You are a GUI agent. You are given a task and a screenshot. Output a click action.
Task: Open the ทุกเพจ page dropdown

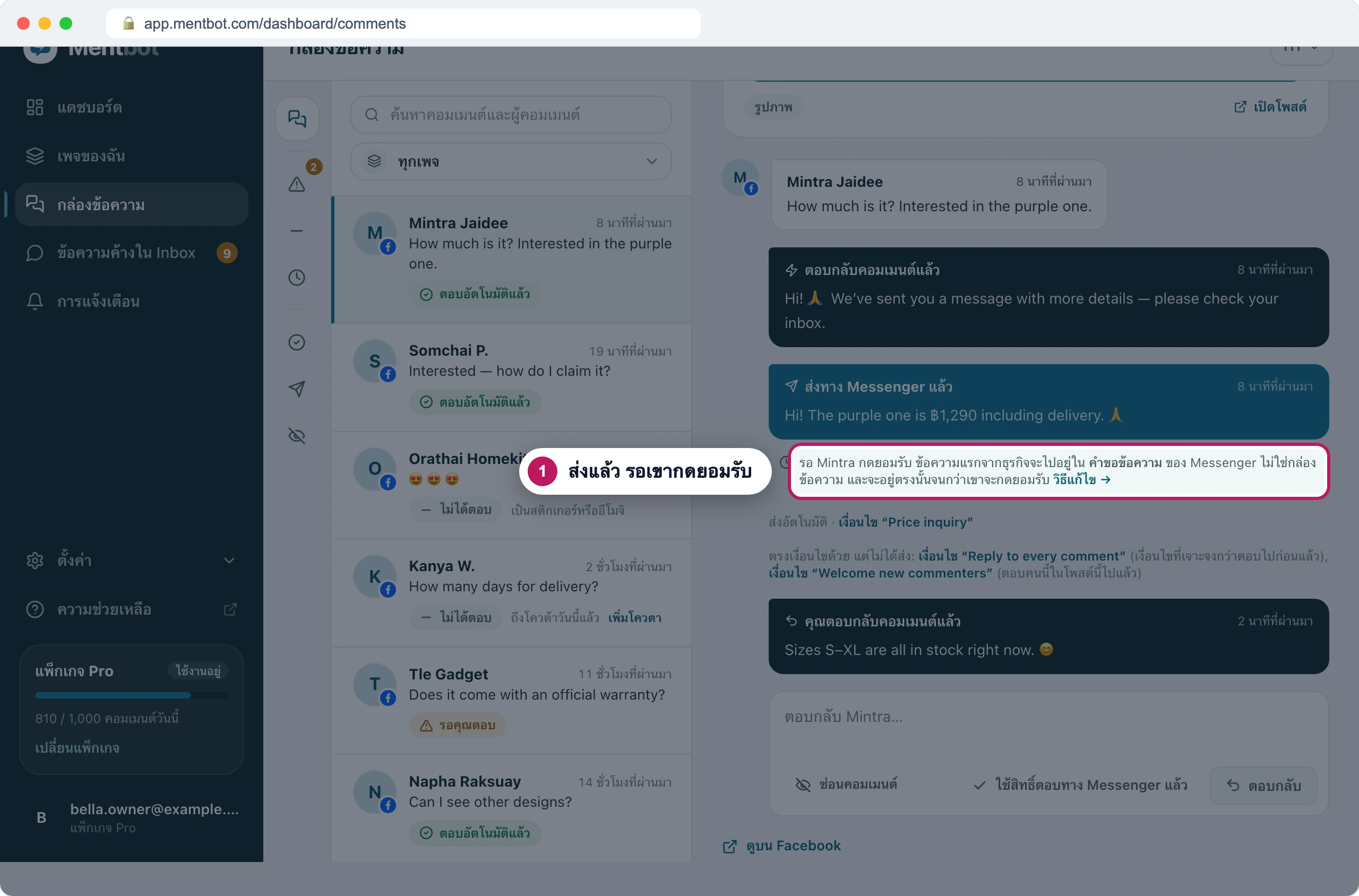pyautogui.click(x=511, y=162)
